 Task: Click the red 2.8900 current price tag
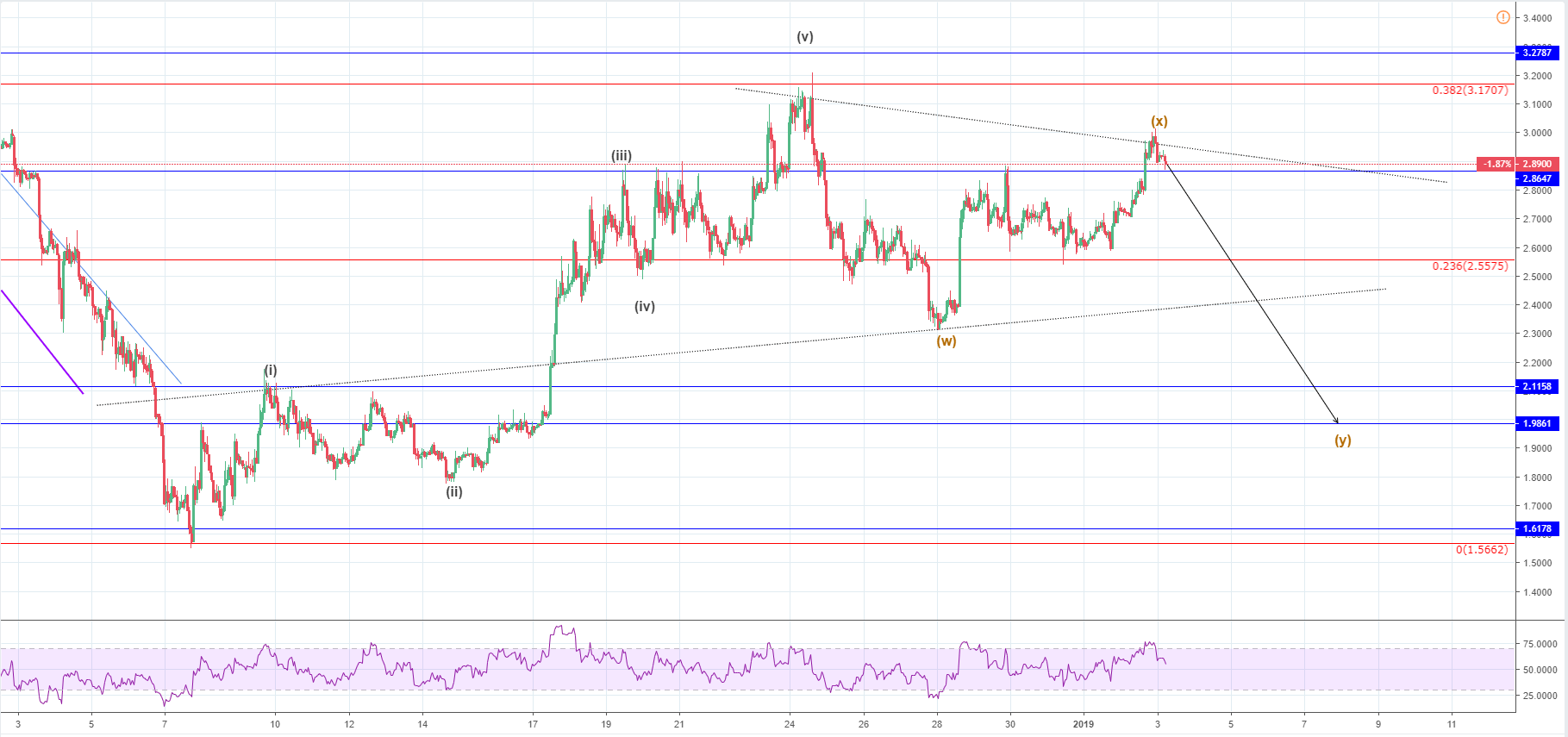(x=1536, y=164)
